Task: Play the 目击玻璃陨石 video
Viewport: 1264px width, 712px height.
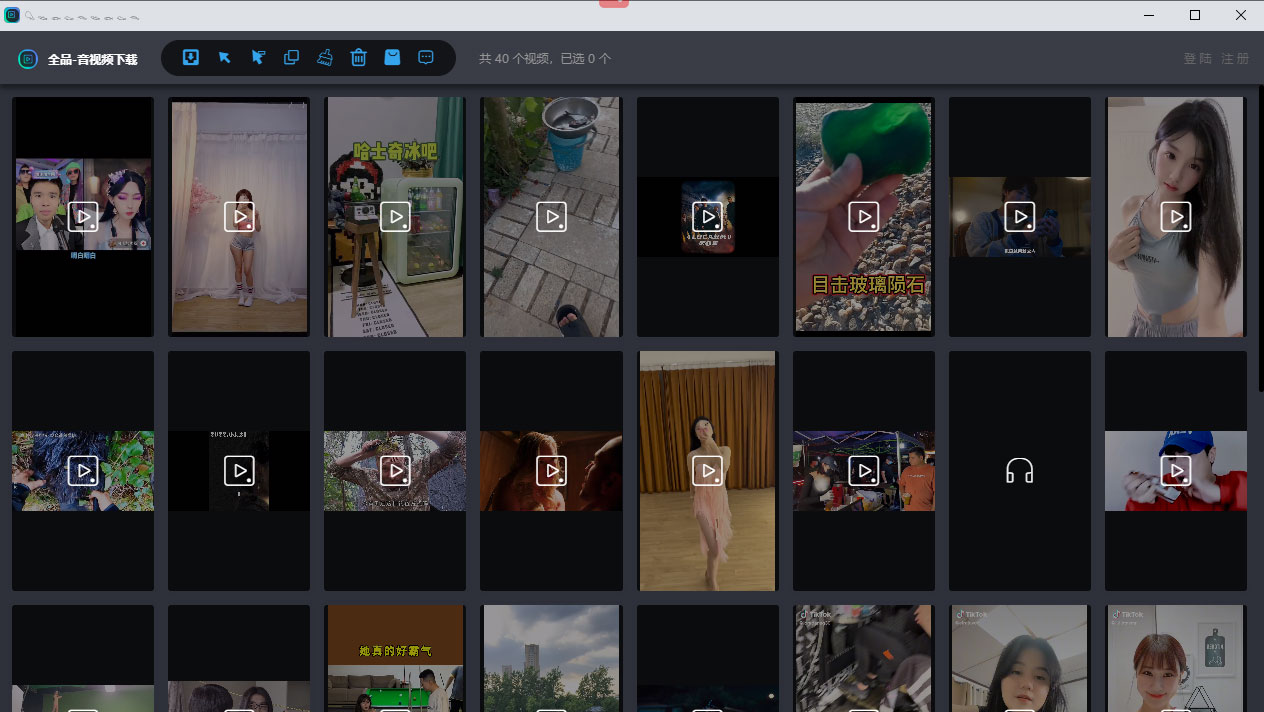Action: [x=863, y=216]
